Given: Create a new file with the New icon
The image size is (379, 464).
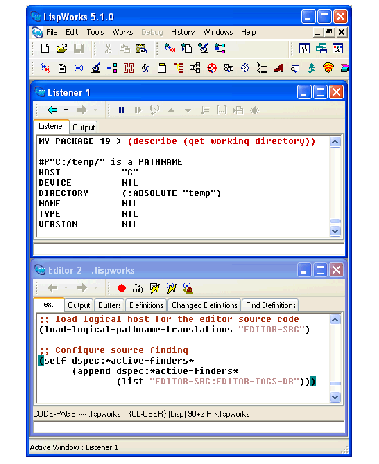Looking at the screenshot, I should [45, 49].
